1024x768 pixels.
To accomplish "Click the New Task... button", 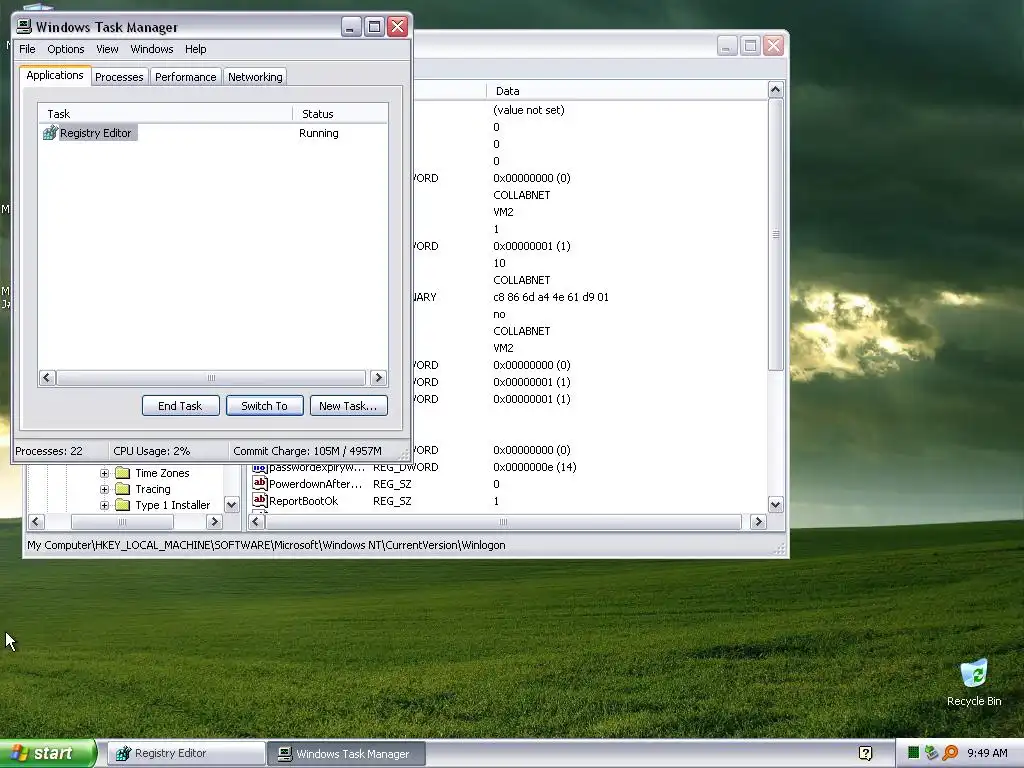I will [x=348, y=406].
